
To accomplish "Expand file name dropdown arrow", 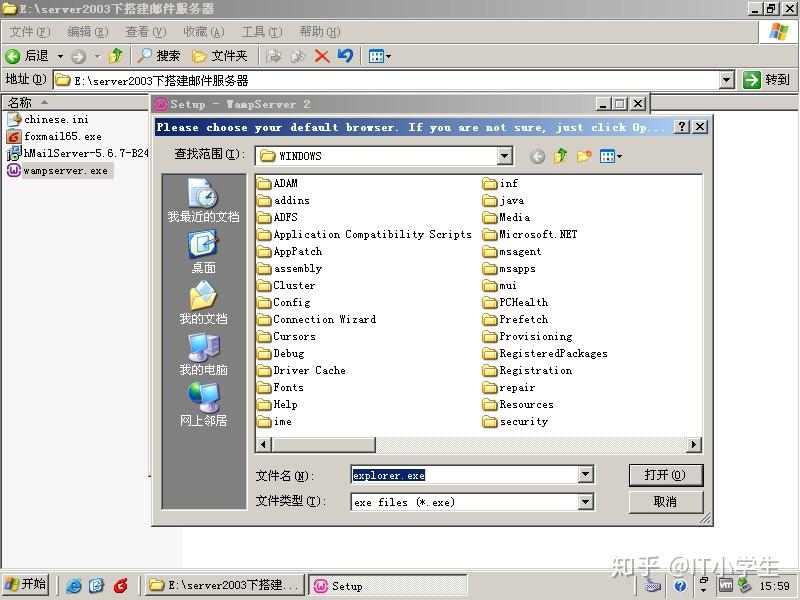I will [586, 475].
